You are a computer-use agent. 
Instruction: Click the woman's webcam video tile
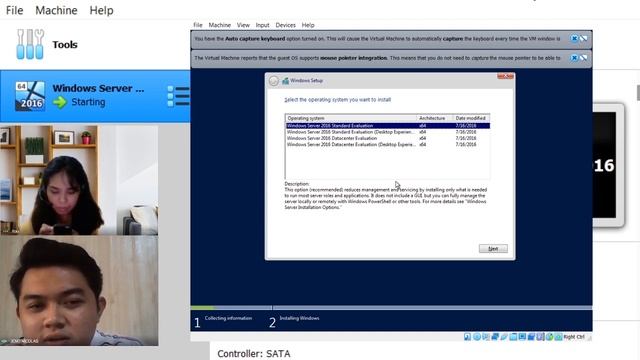(x=79, y=180)
